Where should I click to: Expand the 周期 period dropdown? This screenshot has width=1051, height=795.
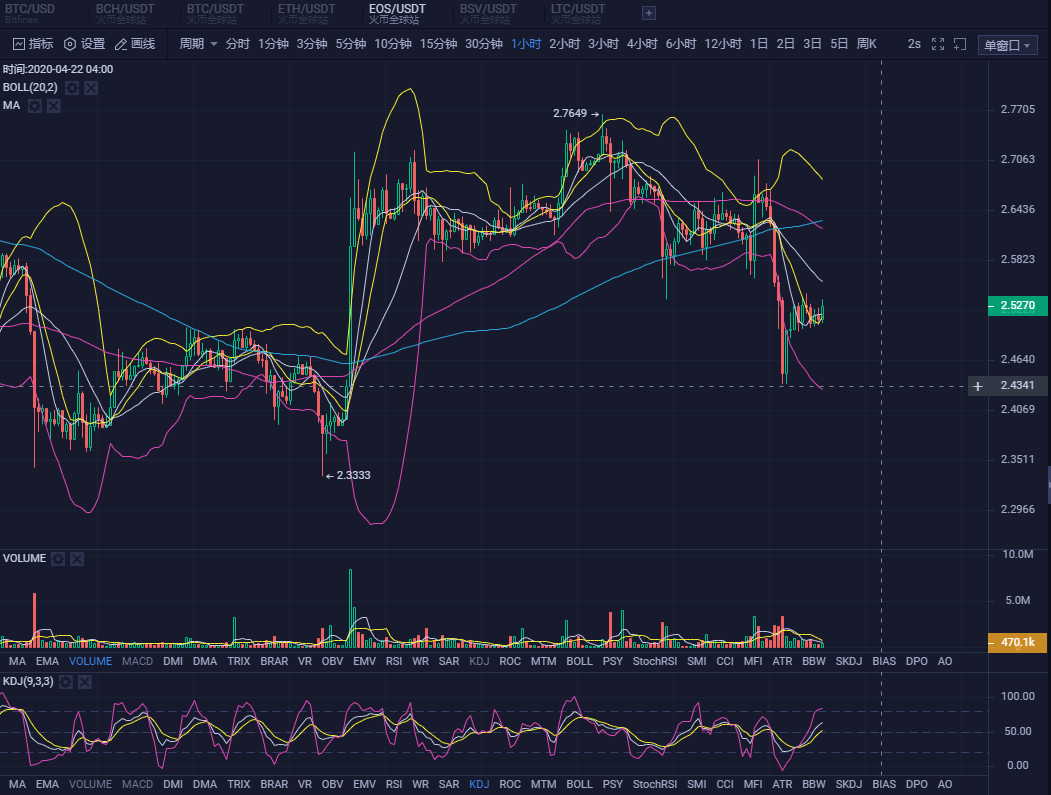[x=197, y=44]
